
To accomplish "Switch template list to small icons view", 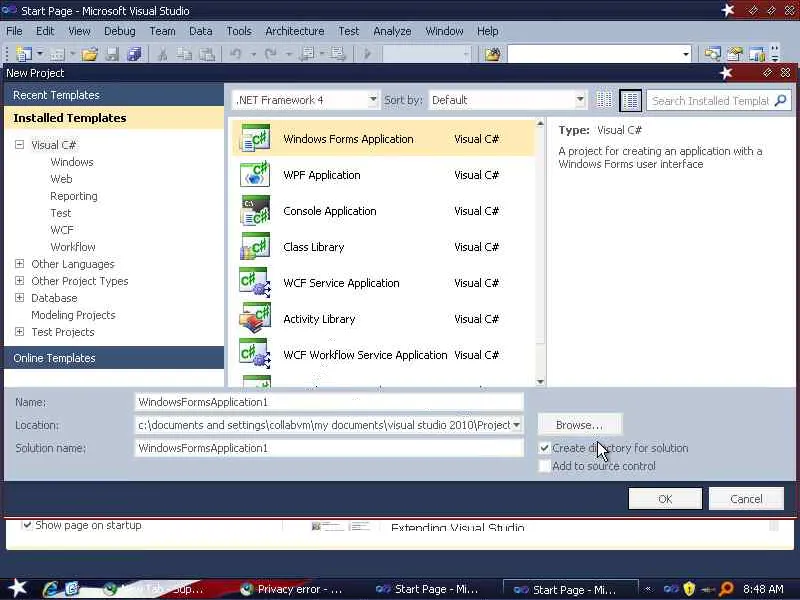I will (604, 100).
